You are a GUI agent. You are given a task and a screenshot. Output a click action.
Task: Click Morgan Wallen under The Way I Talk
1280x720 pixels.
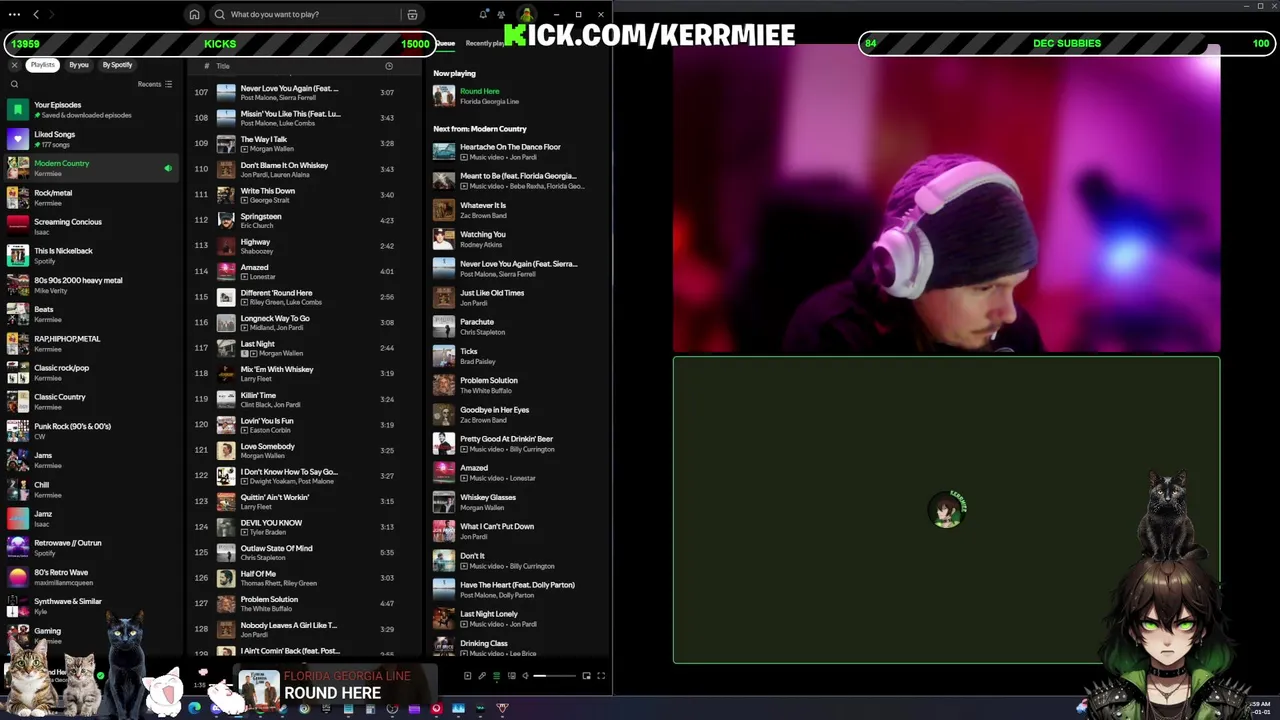(x=271, y=148)
